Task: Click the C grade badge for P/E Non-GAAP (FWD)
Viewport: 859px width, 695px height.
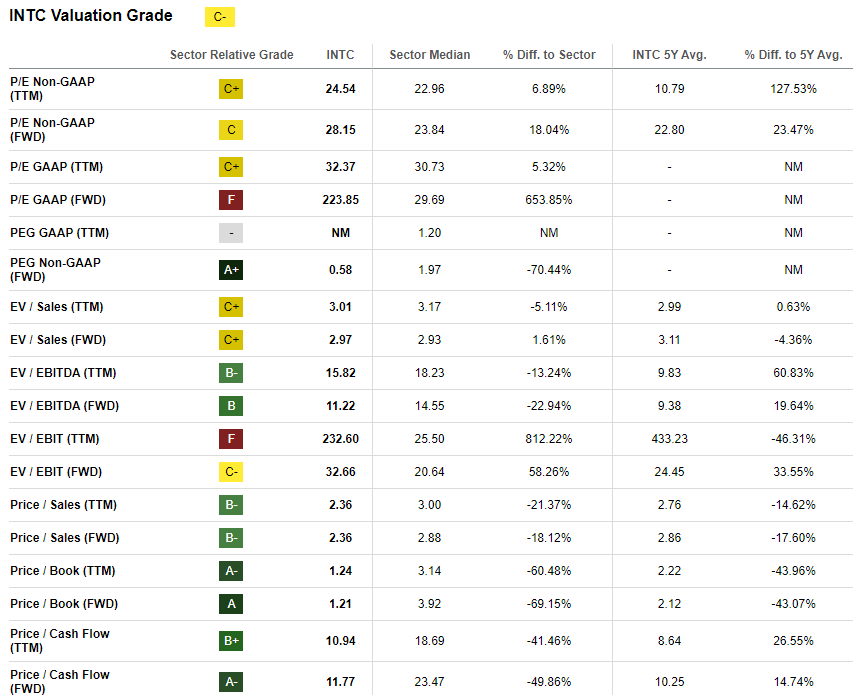Action: pos(231,130)
